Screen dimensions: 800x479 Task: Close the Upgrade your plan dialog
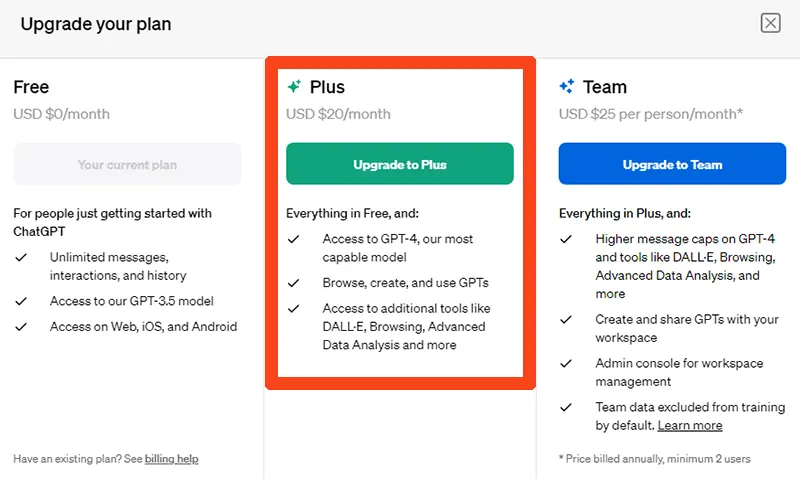coord(770,23)
